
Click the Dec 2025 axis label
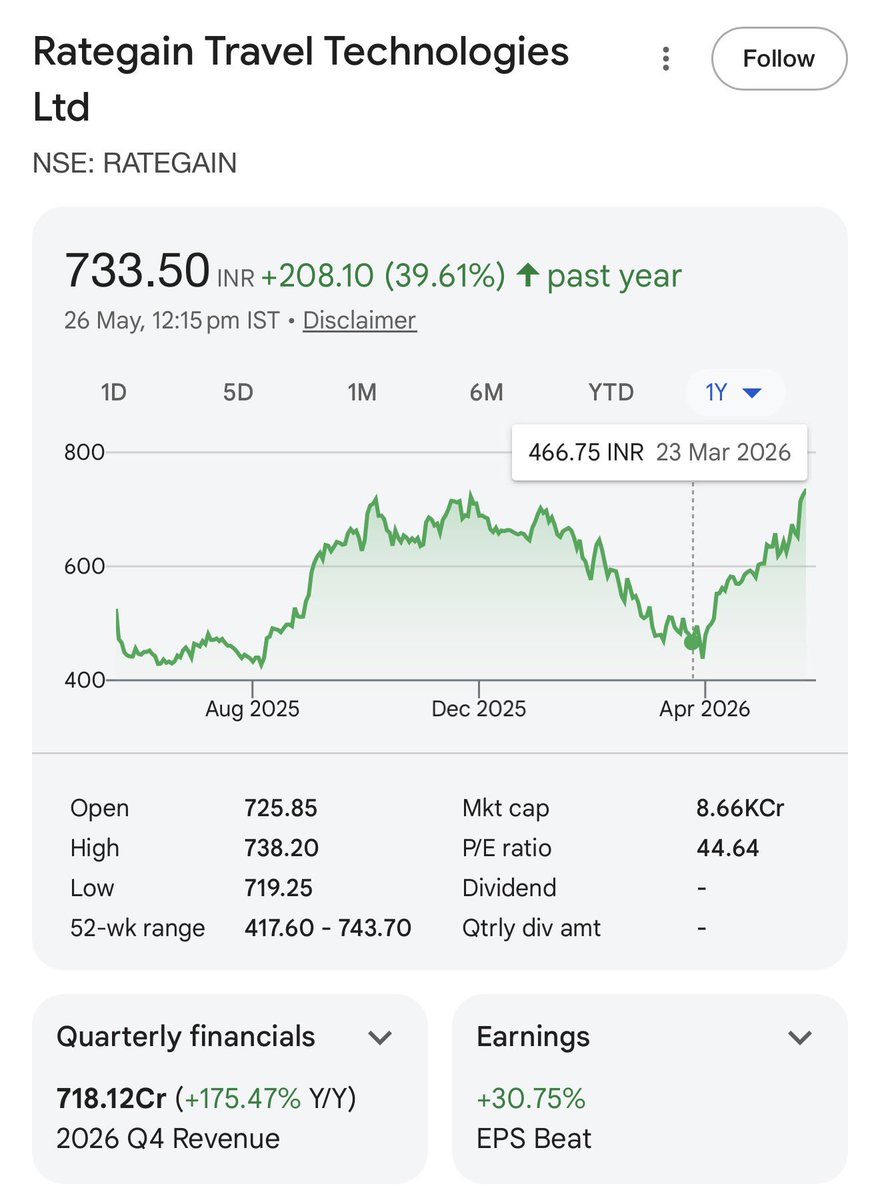(479, 709)
